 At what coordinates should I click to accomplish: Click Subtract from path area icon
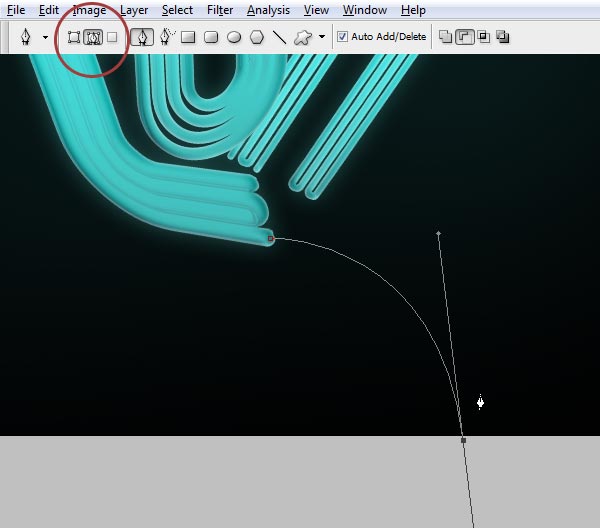click(x=465, y=37)
